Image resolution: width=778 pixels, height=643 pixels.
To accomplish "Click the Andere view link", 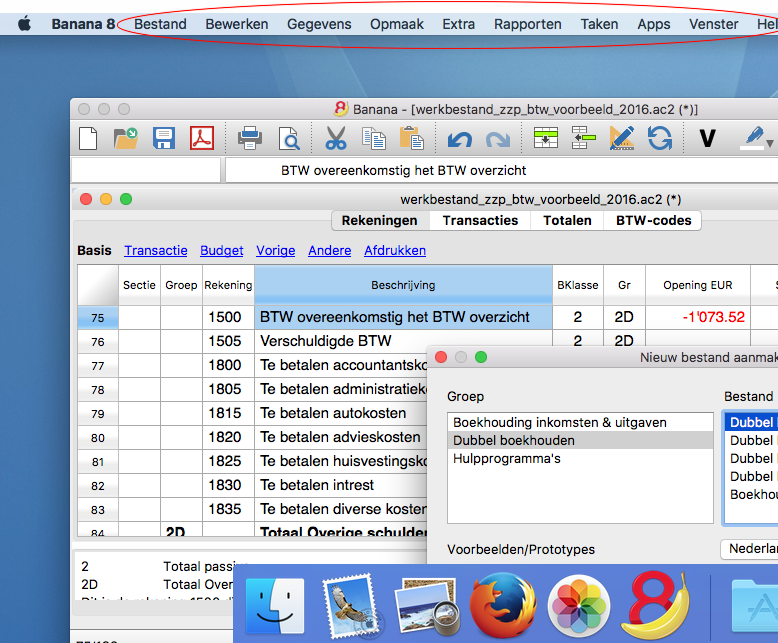I will tap(329, 251).
